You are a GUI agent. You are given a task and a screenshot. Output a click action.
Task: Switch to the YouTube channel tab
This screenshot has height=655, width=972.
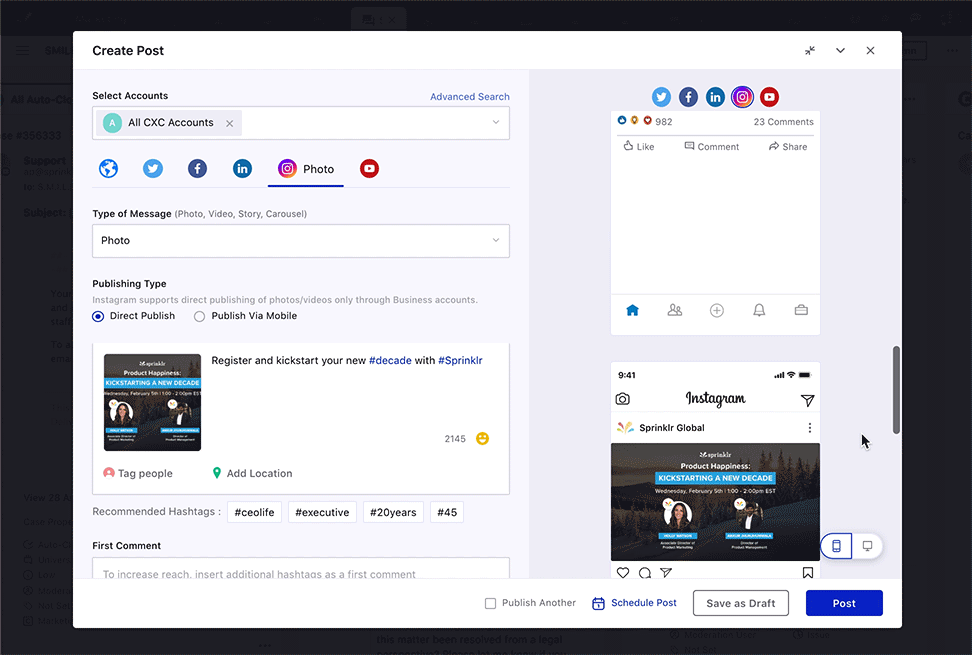coord(369,169)
